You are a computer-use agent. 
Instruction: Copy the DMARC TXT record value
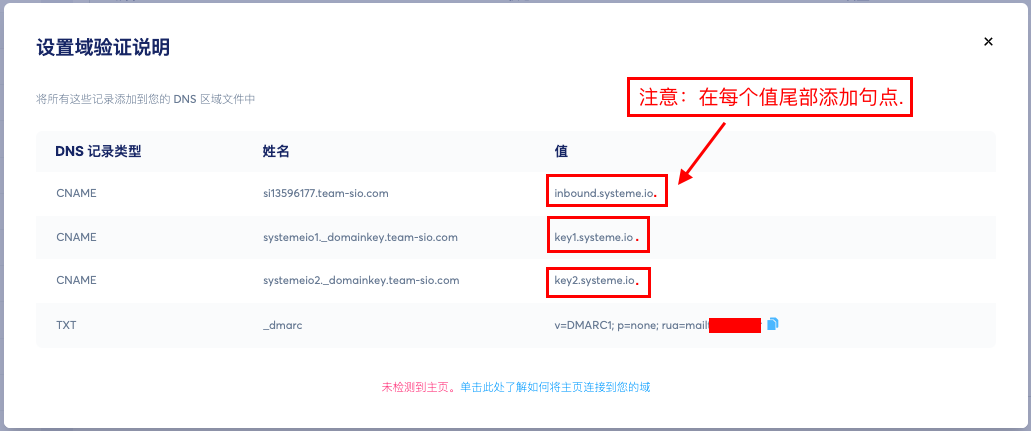773,323
